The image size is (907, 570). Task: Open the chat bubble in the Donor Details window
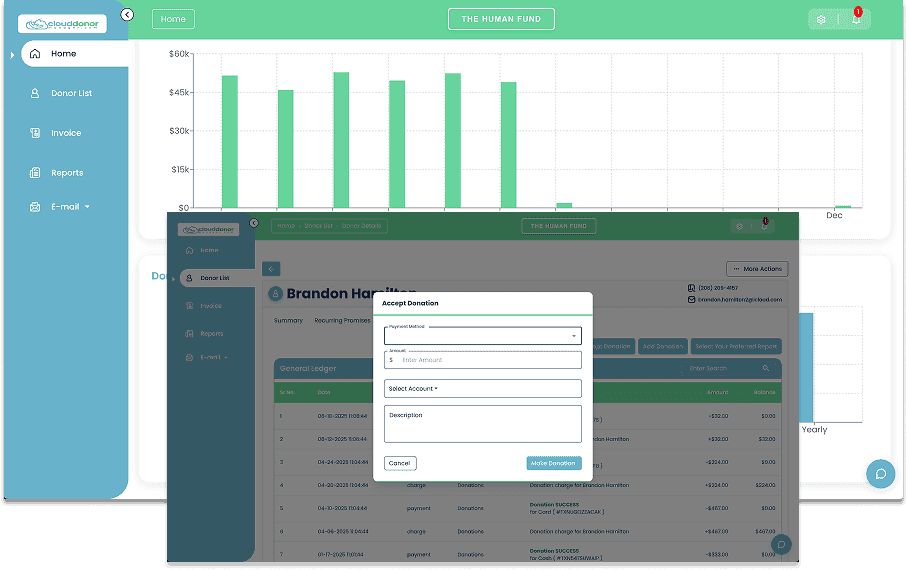coord(781,545)
